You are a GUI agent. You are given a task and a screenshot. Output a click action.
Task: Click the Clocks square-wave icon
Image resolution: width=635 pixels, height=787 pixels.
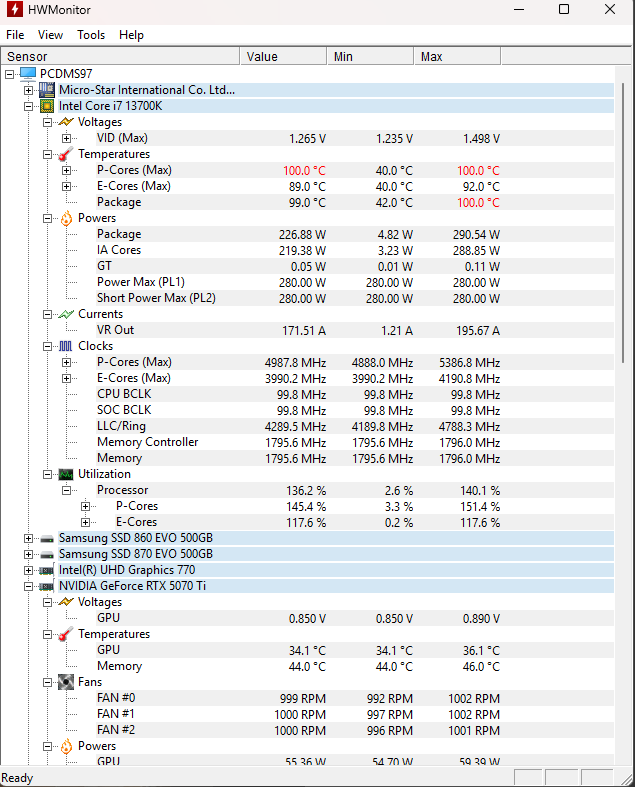point(66,346)
